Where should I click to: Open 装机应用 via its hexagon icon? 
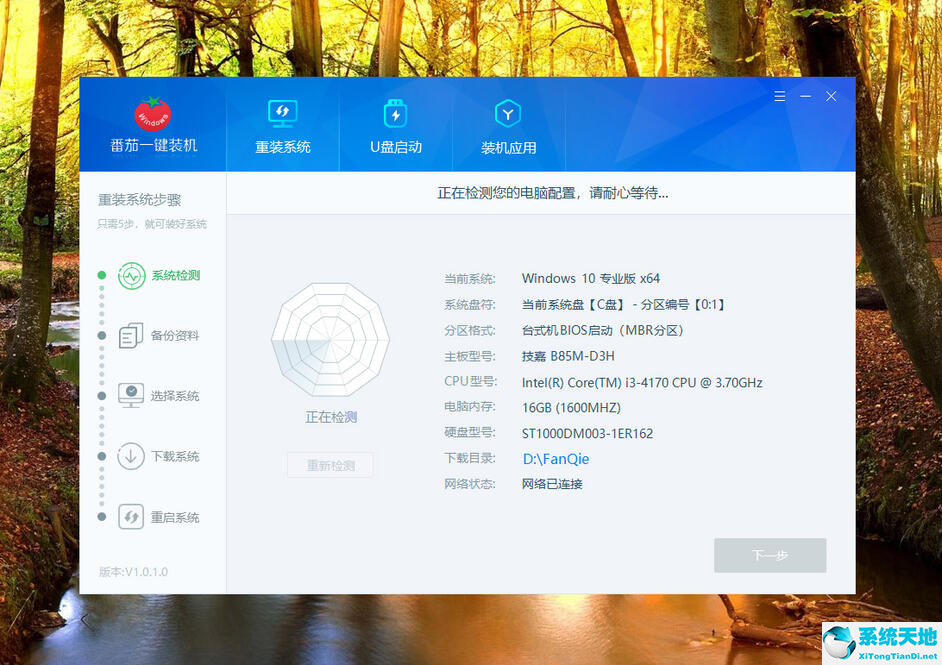coord(507,114)
